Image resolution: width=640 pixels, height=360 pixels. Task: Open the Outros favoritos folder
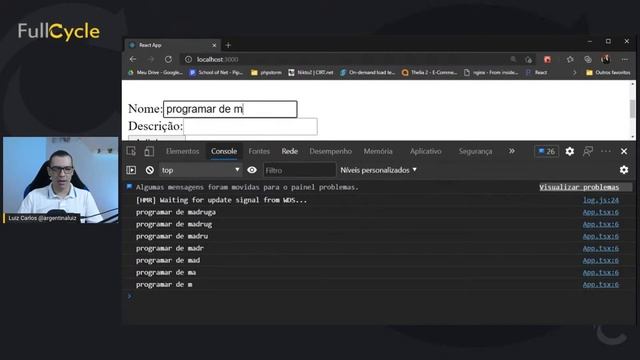pos(608,72)
